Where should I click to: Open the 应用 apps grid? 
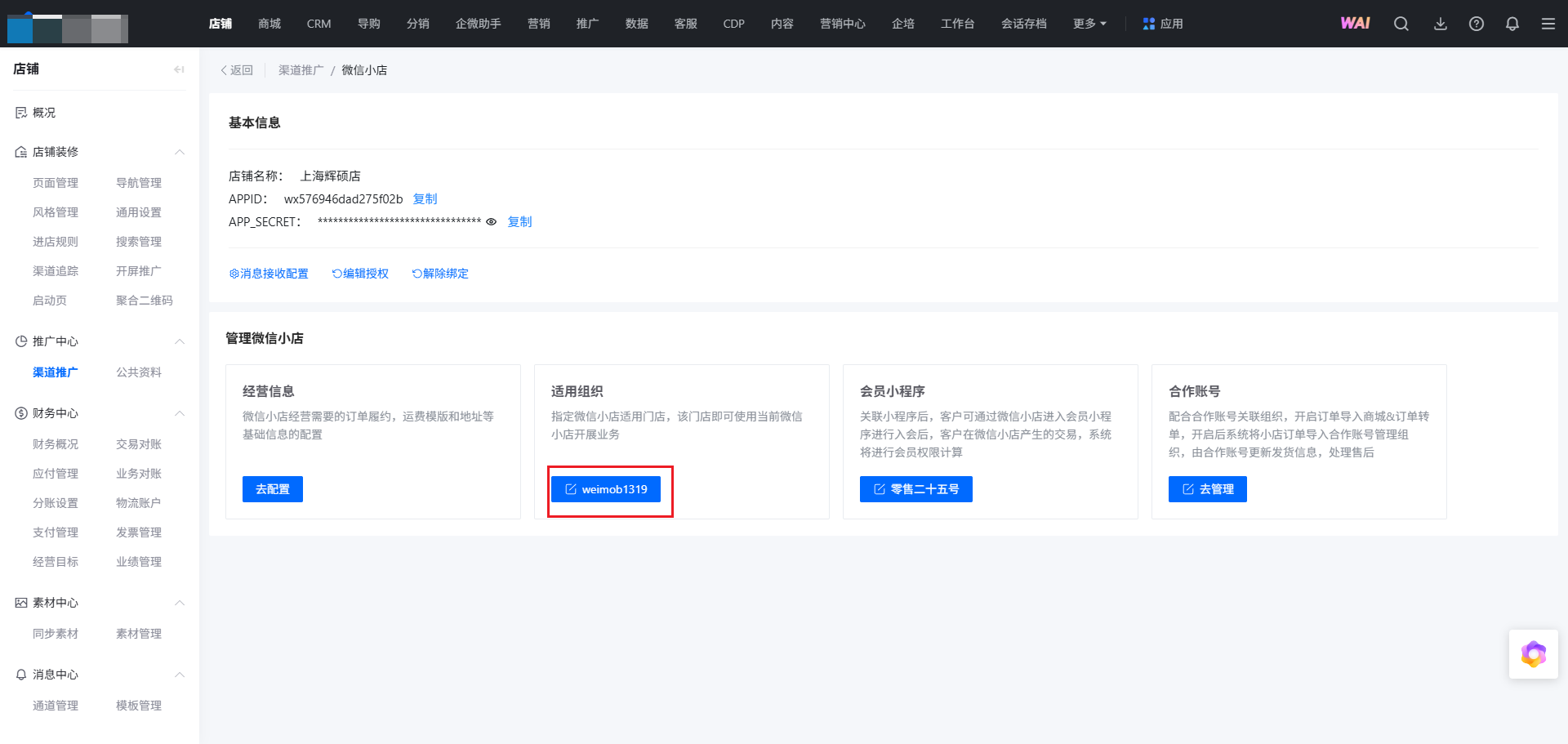[x=1163, y=24]
